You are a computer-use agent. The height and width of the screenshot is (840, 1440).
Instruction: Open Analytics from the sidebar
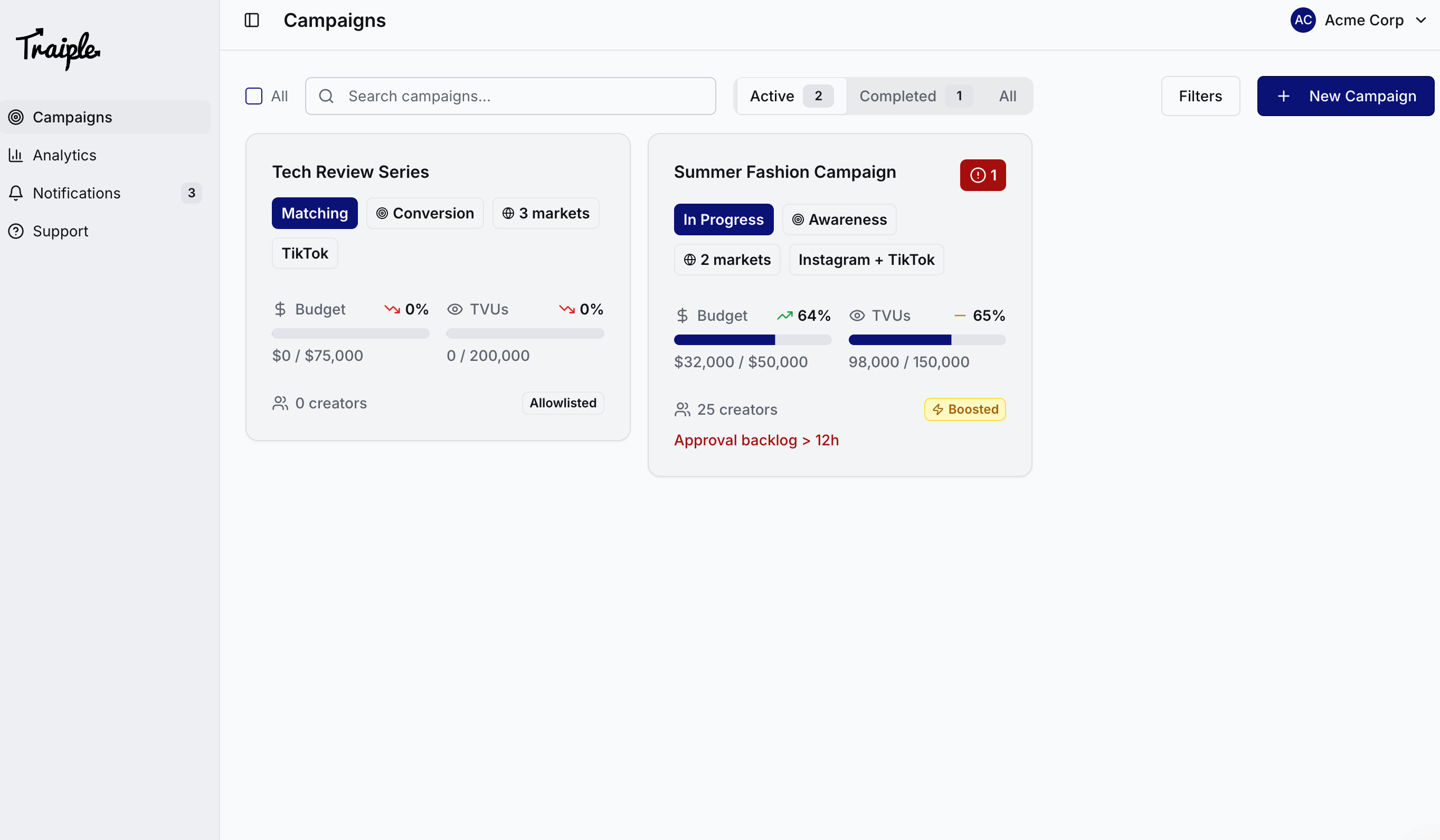pos(64,155)
